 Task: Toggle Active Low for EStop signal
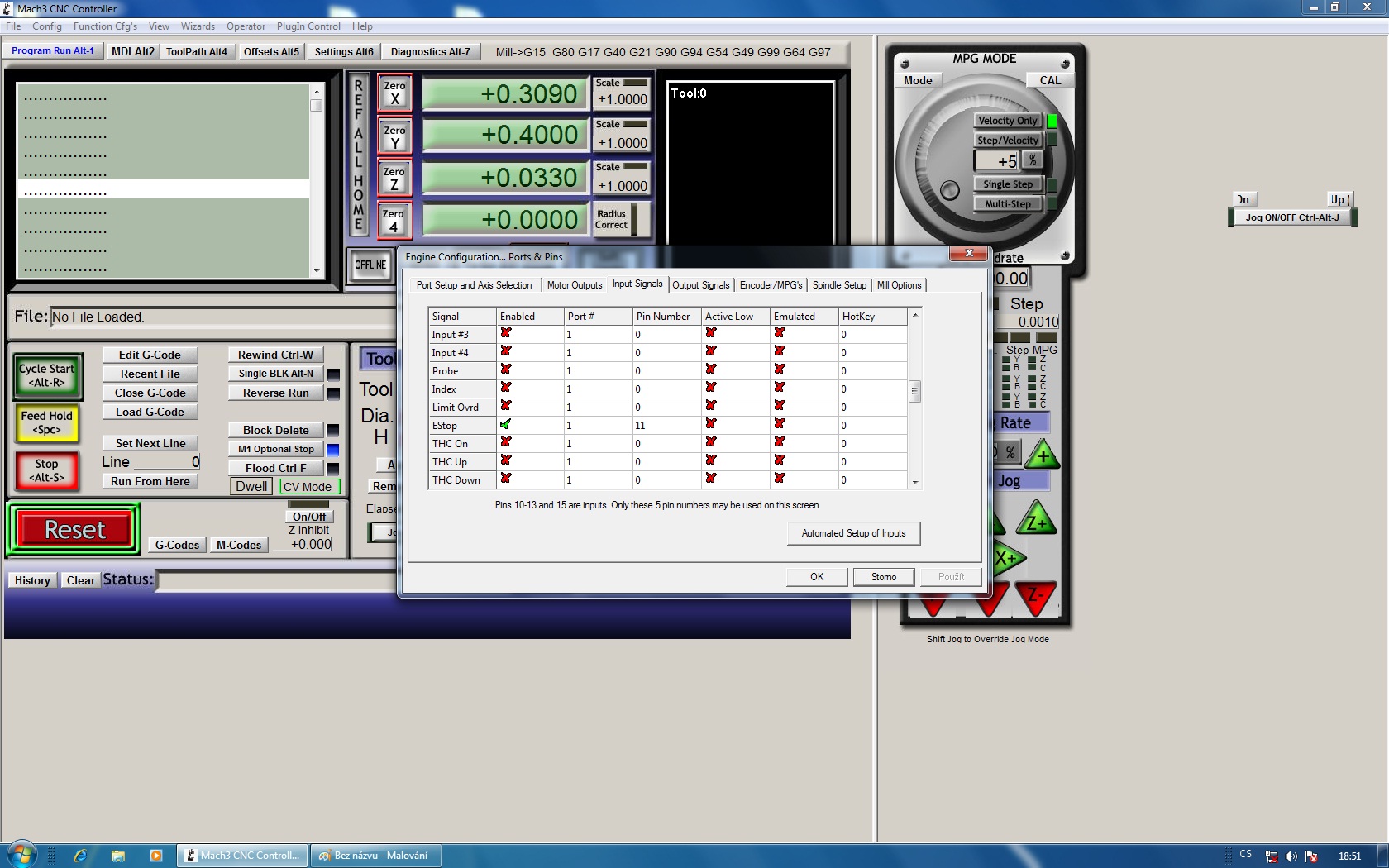tap(710, 425)
